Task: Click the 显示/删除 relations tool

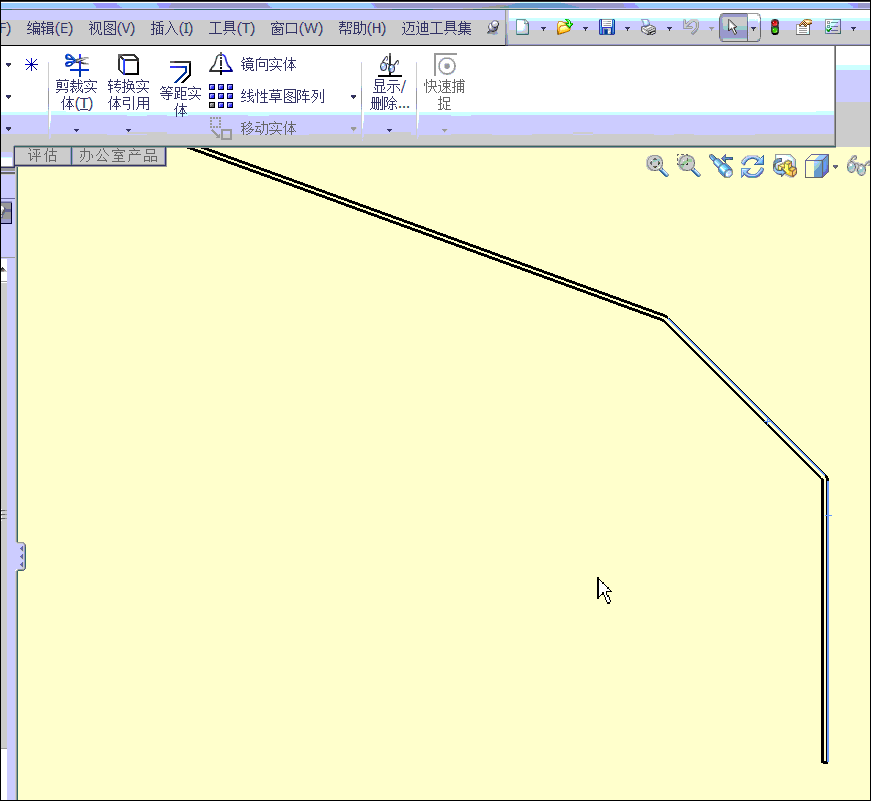Action: 389,82
